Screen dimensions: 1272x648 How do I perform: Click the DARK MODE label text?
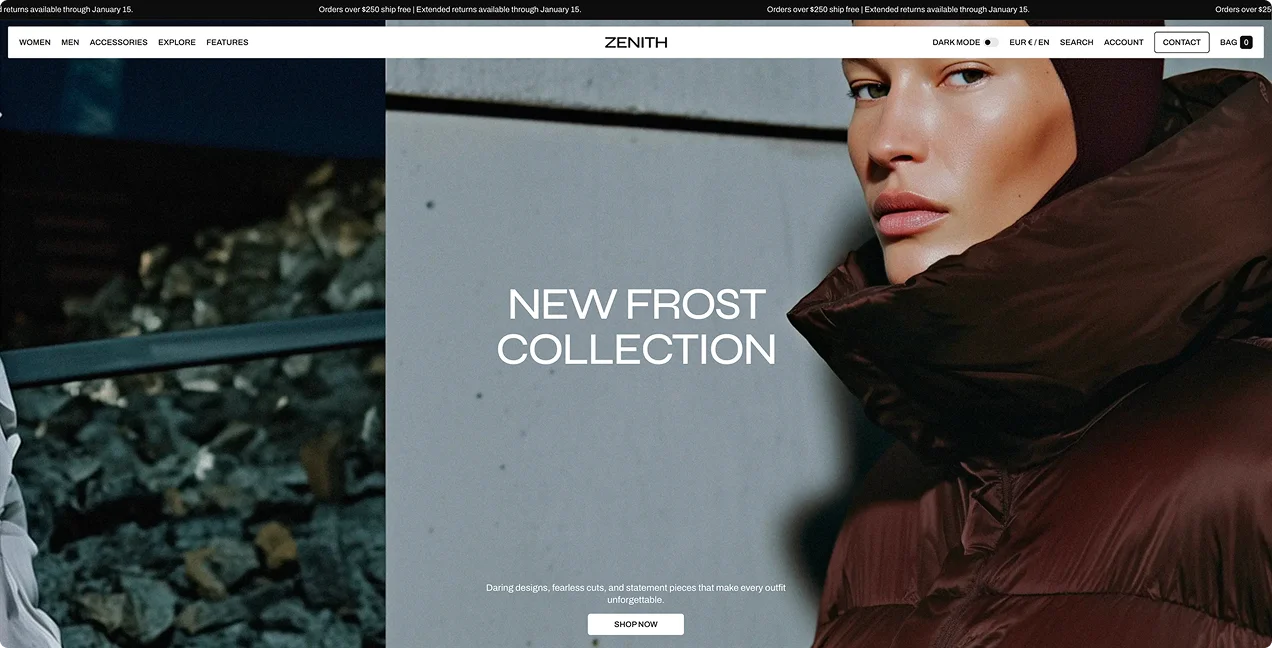(x=956, y=42)
